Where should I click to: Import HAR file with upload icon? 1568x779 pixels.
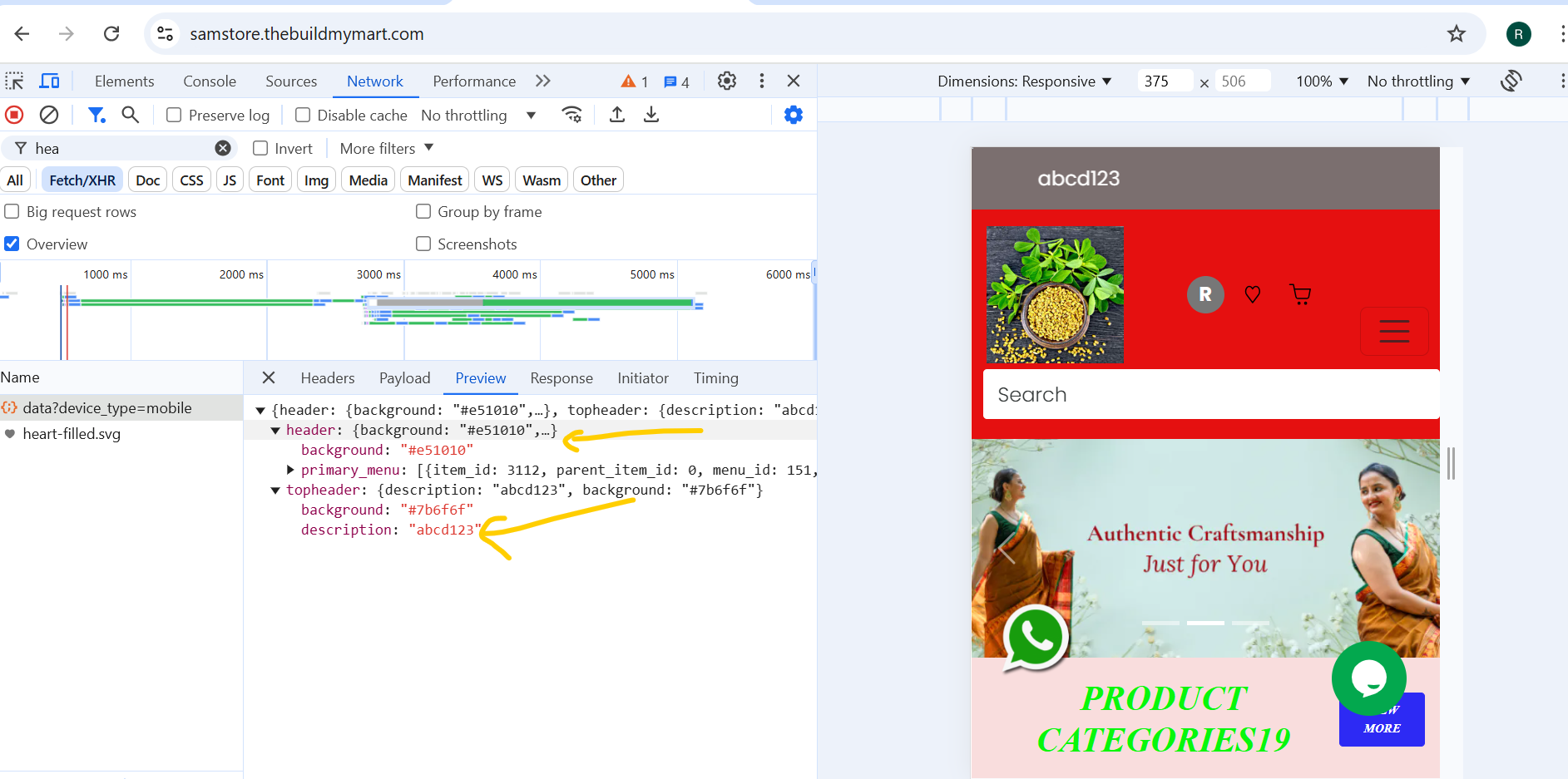(x=617, y=115)
